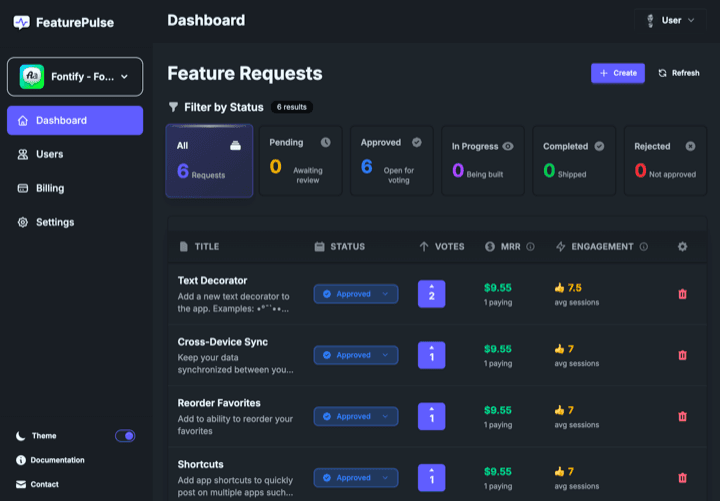Image resolution: width=720 pixels, height=501 pixels.
Task: Delete the Text Decorator request
Action: coord(682,294)
